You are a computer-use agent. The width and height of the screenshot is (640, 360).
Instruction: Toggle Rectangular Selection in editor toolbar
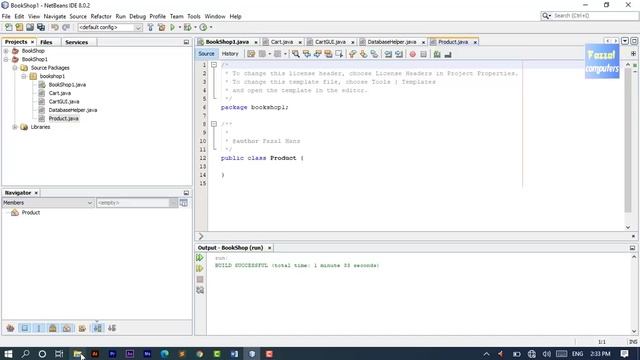339,54
